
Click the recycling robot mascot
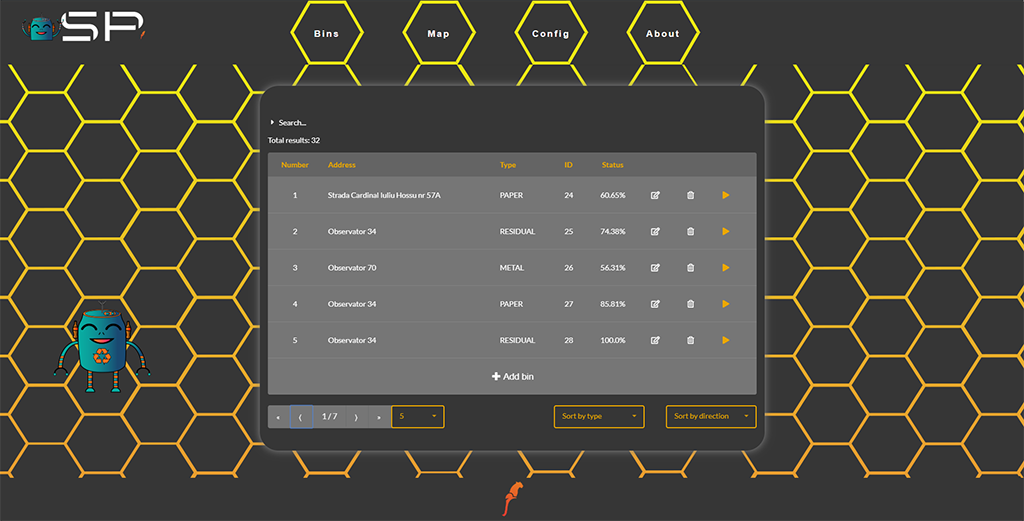click(x=101, y=349)
